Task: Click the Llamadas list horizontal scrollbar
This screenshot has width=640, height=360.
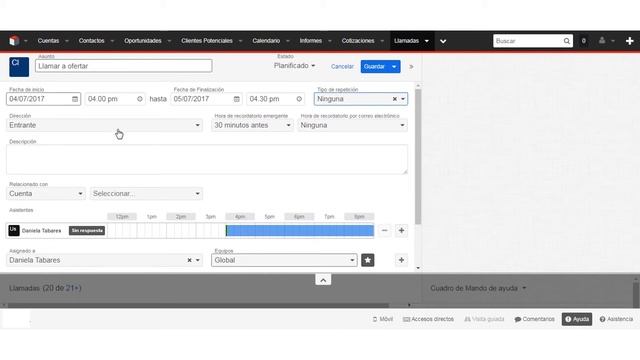Action: coord(198,305)
